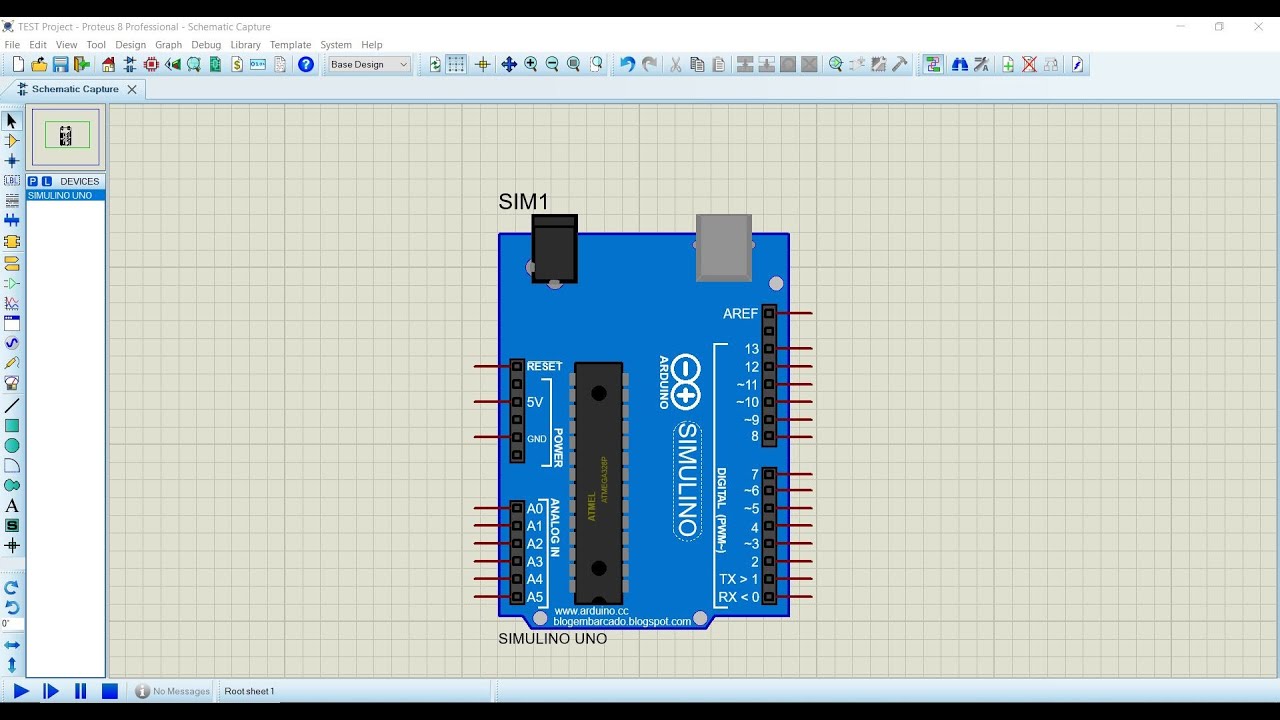
Task: Click the Remove Sheet red X icon
Action: (1029, 64)
